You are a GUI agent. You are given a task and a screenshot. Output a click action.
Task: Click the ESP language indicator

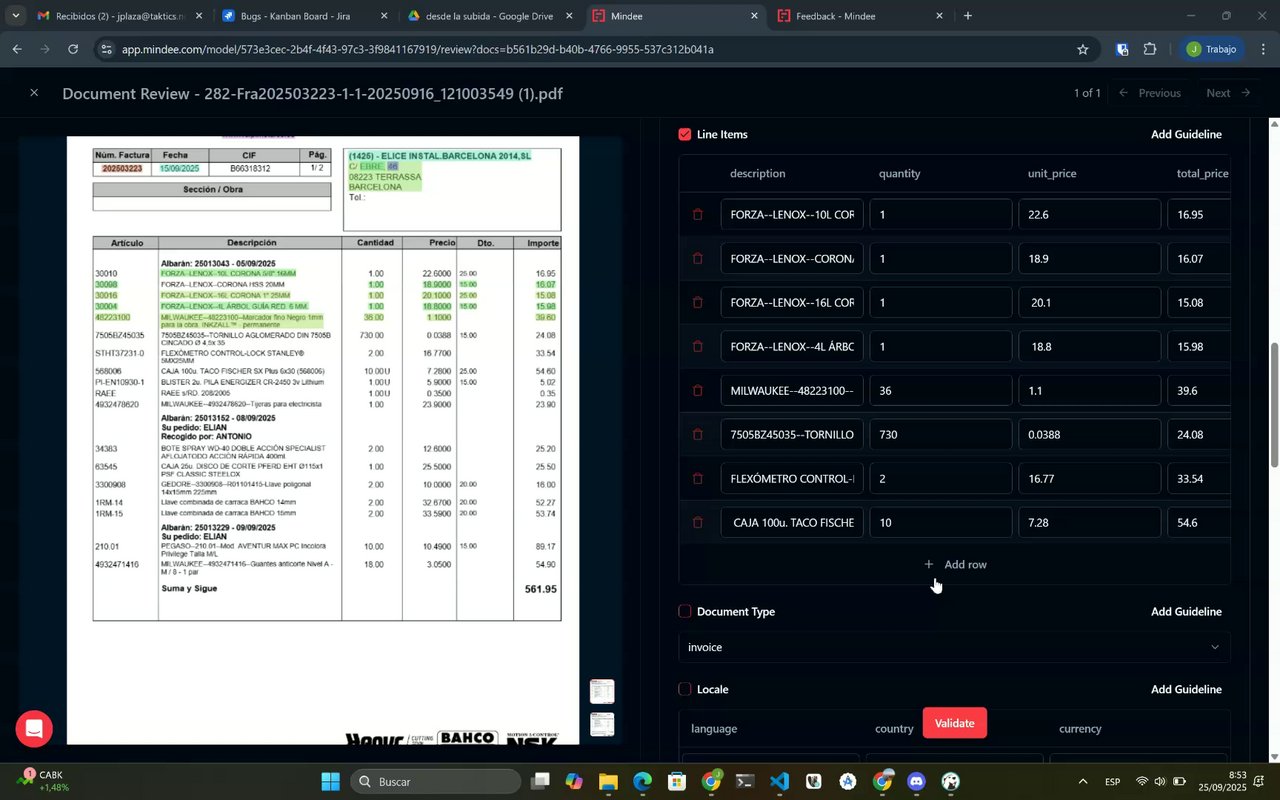click(x=1112, y=781)
